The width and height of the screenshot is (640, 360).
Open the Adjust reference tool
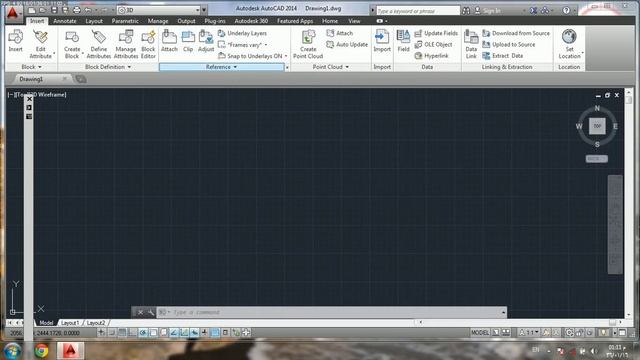pos(206,41)
